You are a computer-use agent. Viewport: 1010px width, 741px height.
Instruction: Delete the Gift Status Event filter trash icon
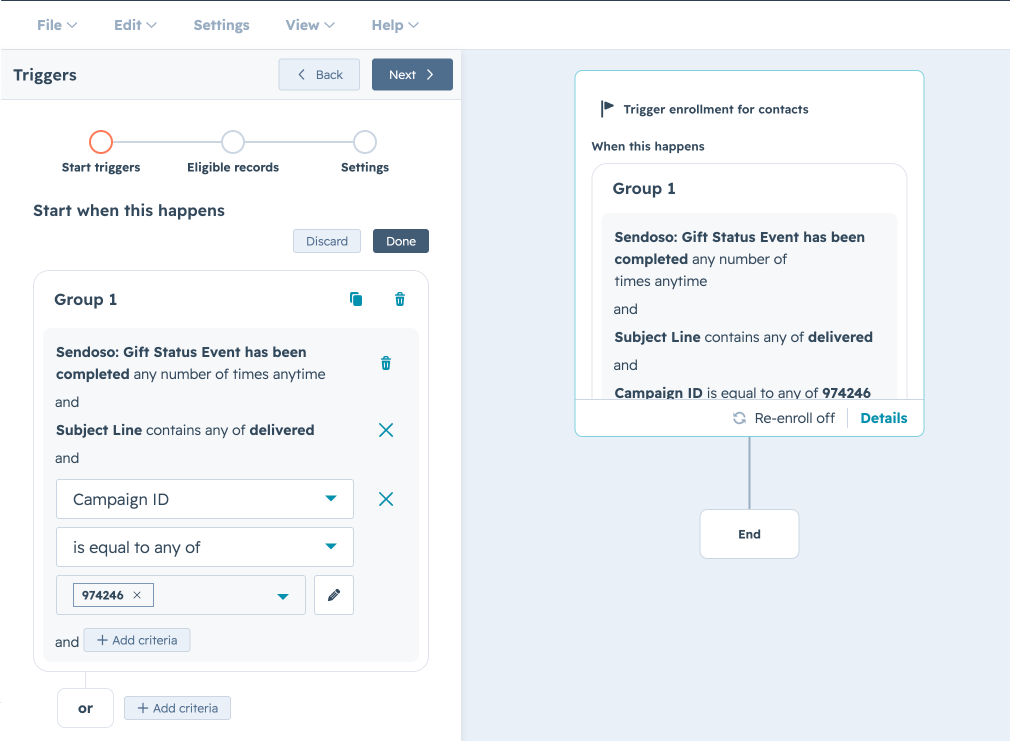386,363
